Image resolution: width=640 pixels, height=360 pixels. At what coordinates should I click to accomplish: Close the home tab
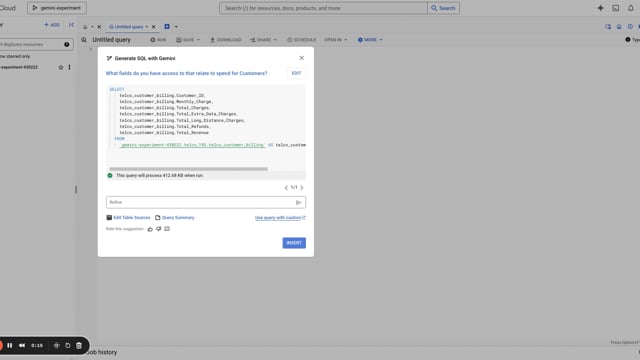[x=99, y=27]
